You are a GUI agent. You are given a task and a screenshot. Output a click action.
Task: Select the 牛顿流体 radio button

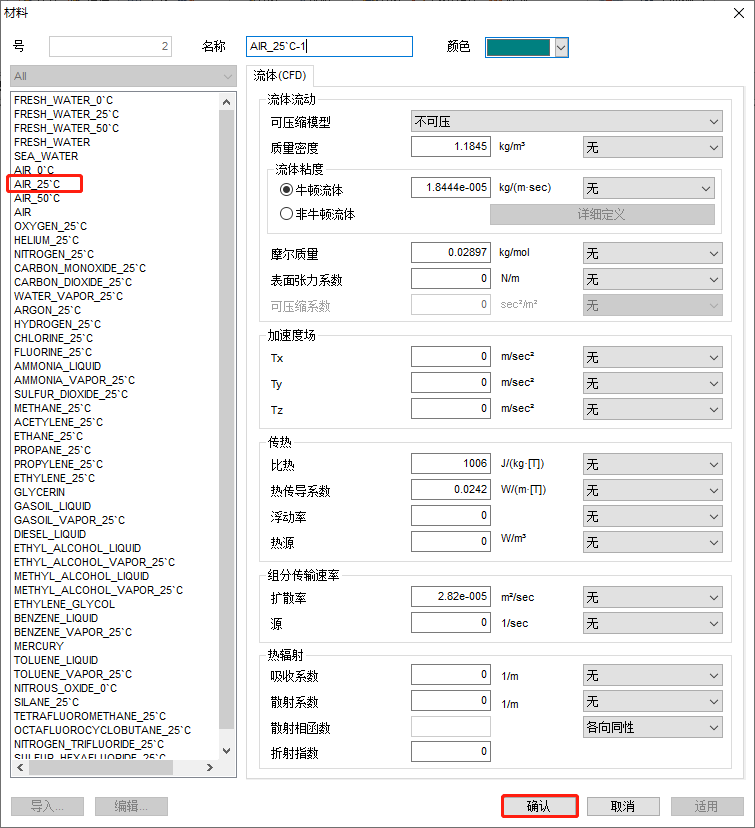pyautogui.click(x=286, y=188)
